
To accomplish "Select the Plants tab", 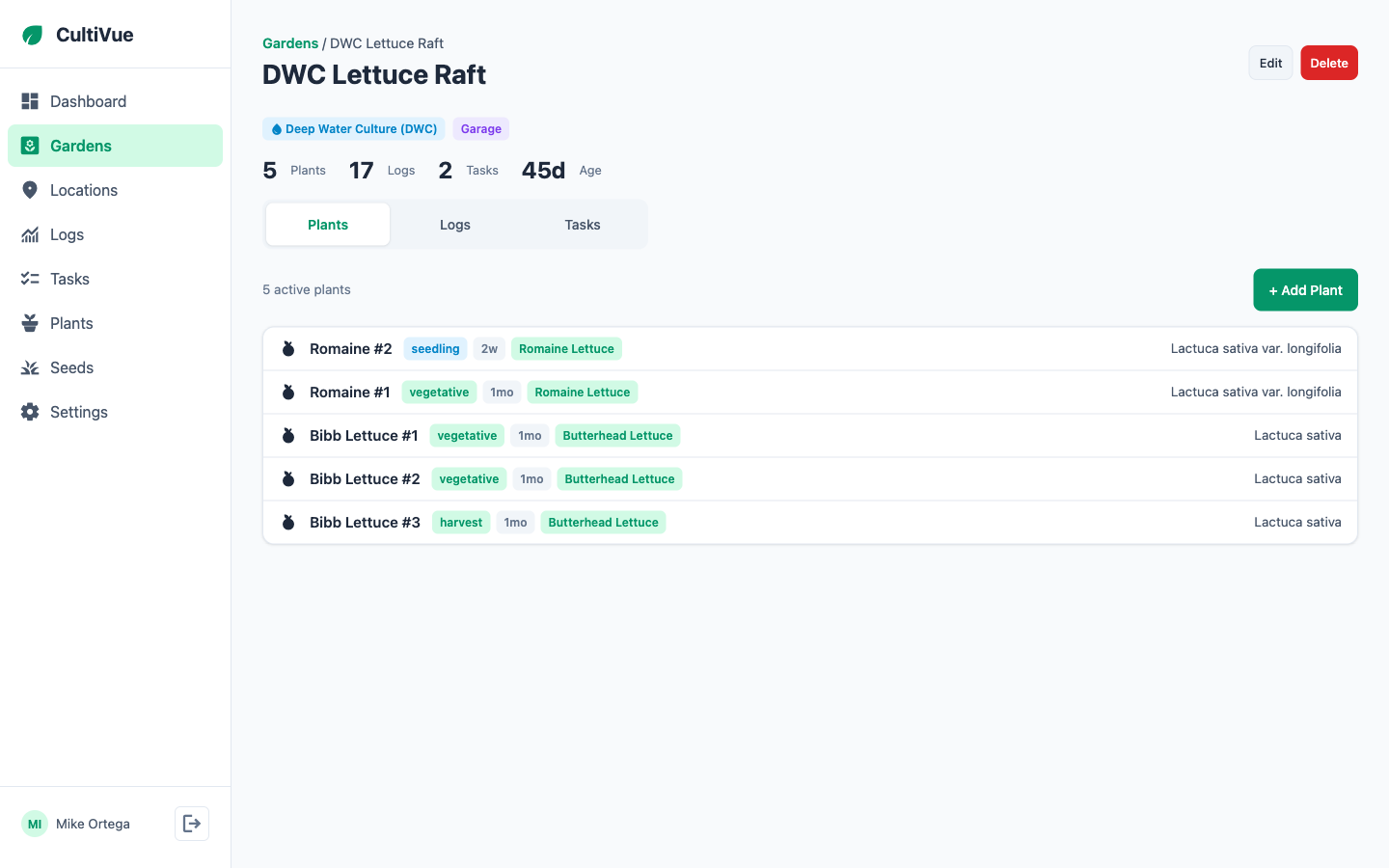I will coord(328,225).
